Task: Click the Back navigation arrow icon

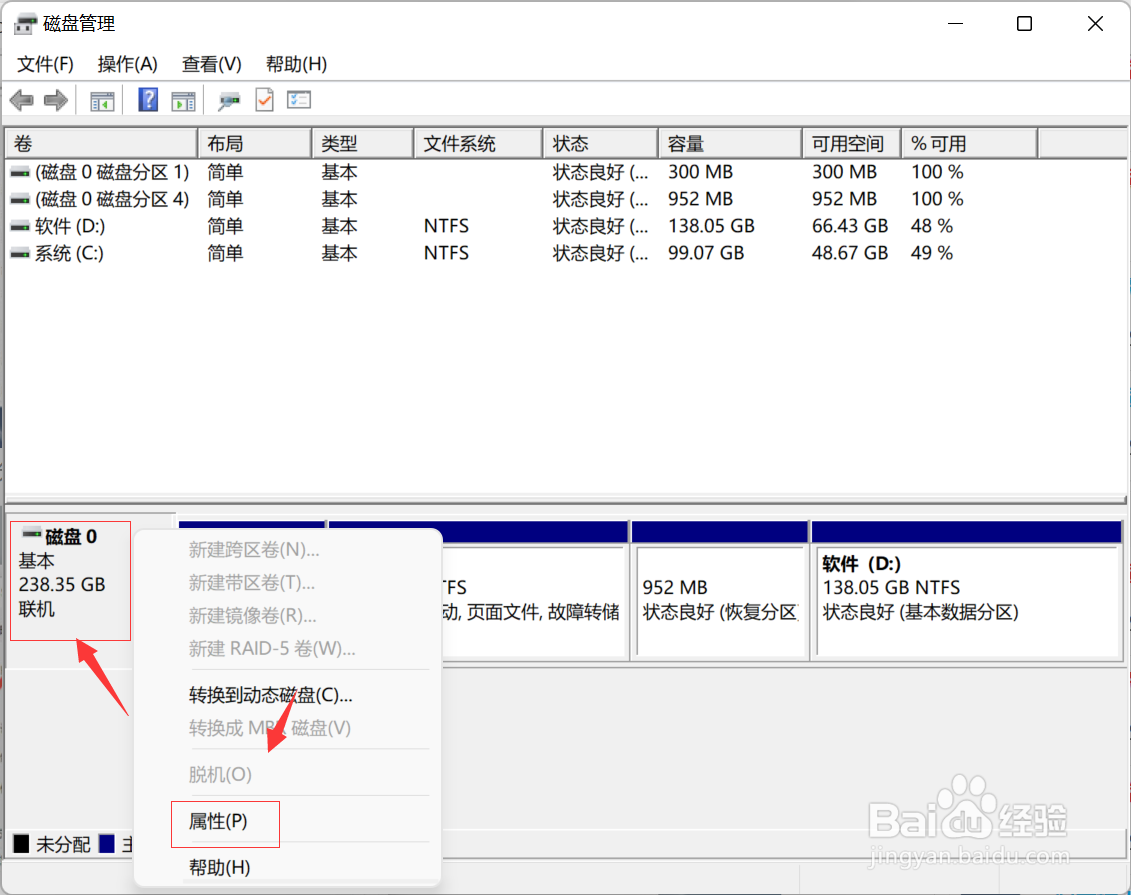Action: tap(21, 99)
